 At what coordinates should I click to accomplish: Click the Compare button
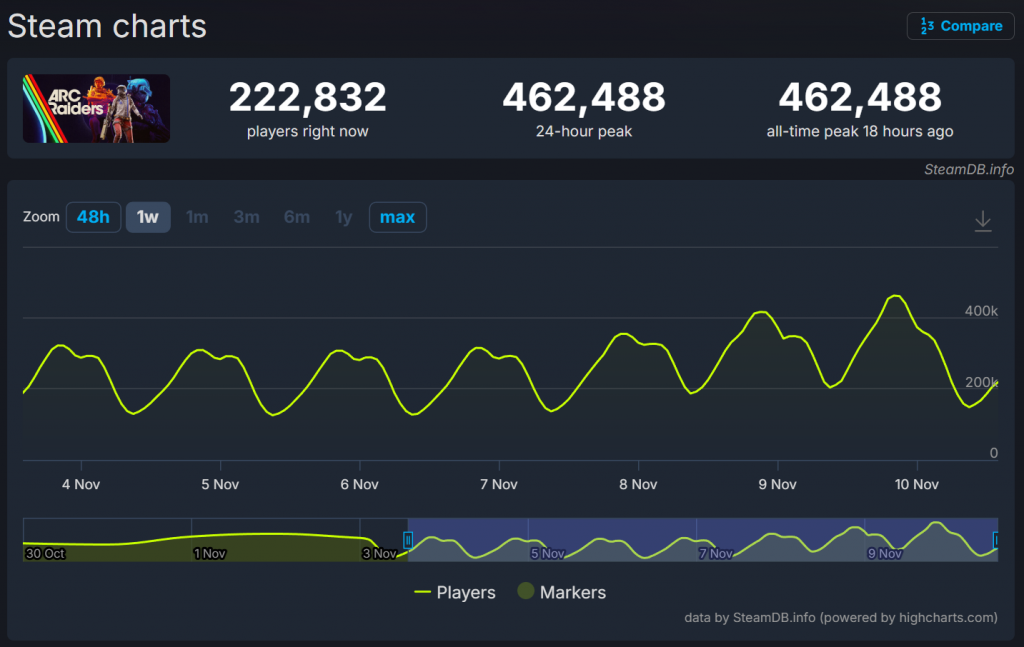(x=960, y=26)
